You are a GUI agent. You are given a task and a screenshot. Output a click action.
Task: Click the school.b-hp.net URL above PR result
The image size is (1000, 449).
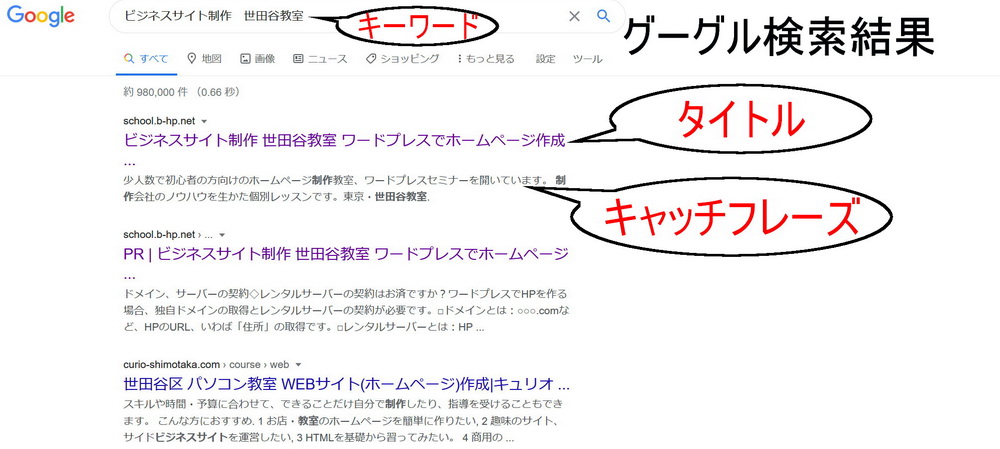pos(159,234)
